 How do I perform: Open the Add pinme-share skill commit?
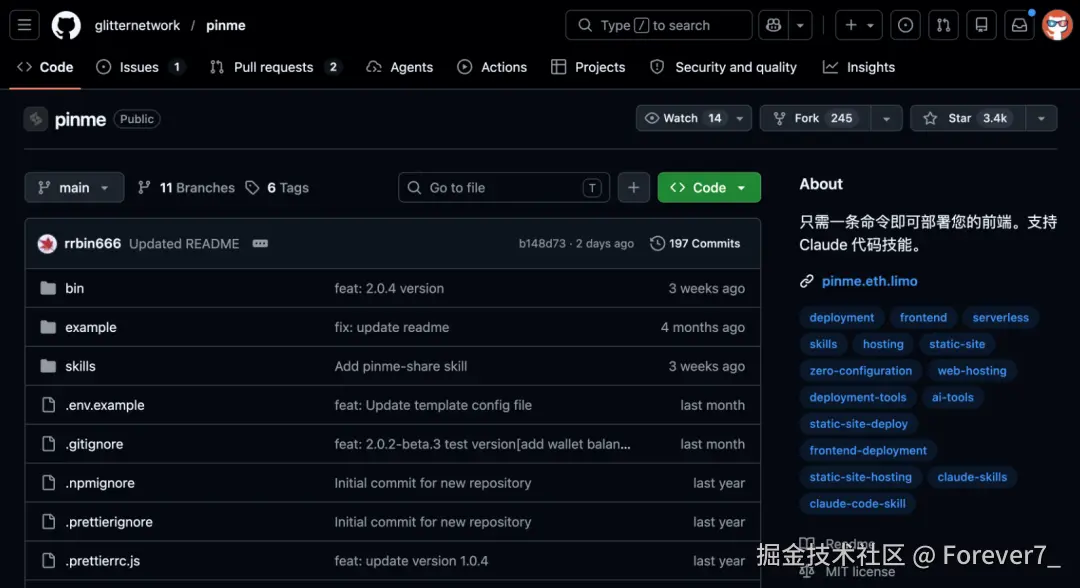401,366
